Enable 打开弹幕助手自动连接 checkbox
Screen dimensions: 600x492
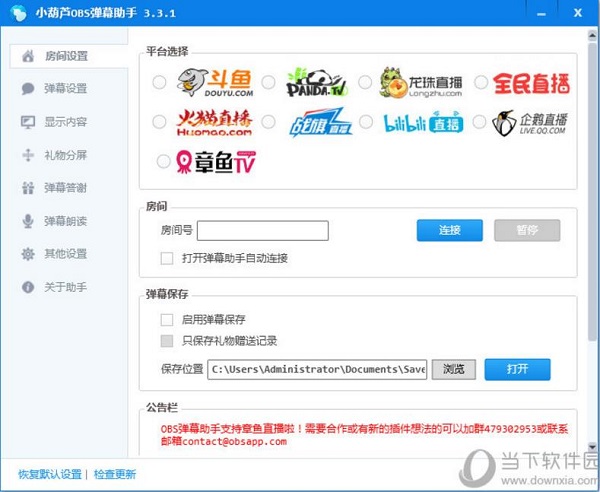(167, 258)
